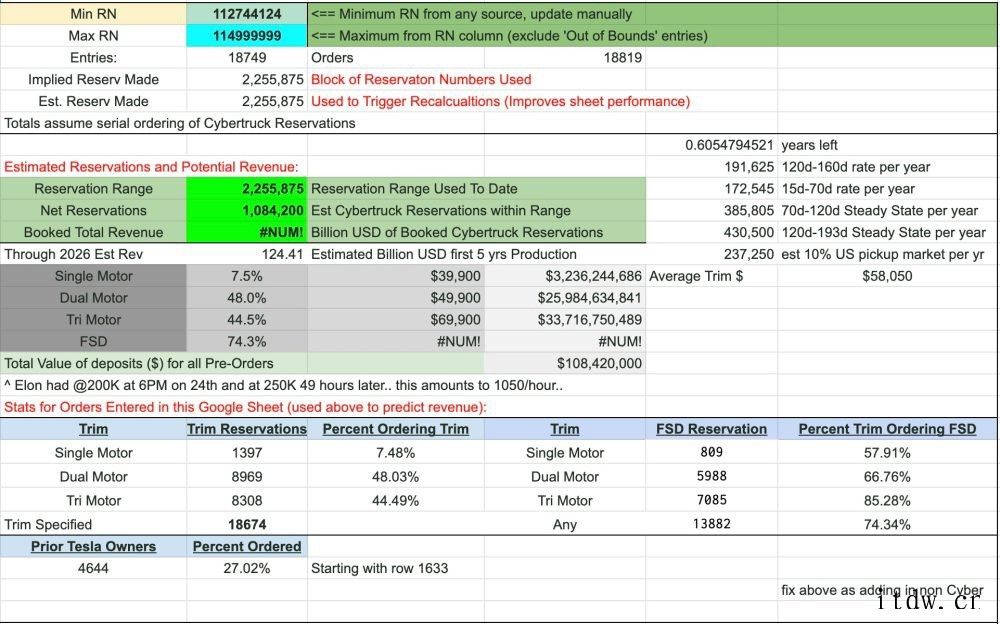This screenshot has height=624, width=1000.
Task: Select the 85.28% FSD percentage cell
Action: [x=887, y=501]
